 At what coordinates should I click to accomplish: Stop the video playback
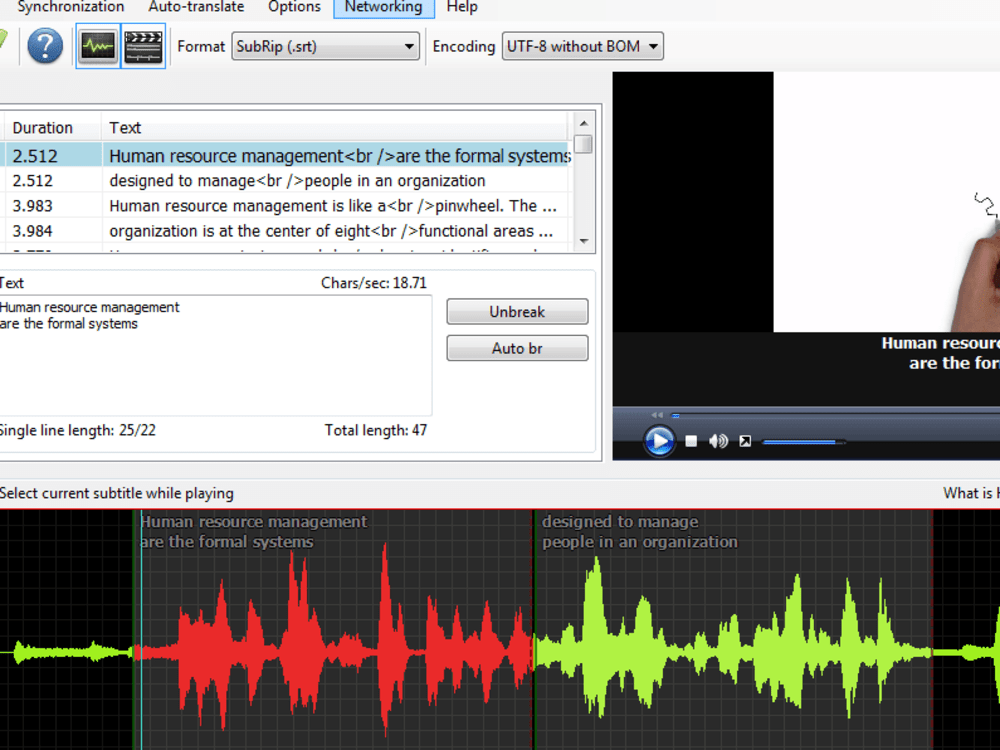tap(691, 441)
